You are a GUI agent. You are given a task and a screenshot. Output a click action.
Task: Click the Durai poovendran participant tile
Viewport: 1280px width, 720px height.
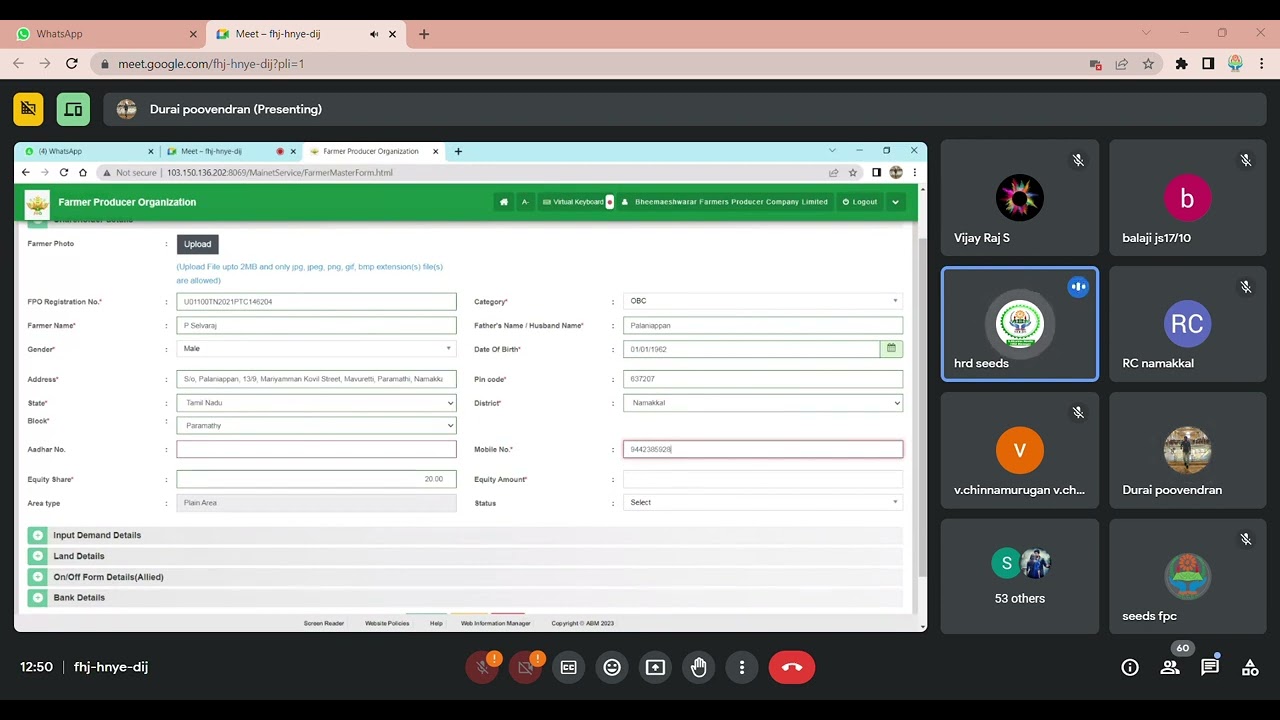click(x=1187, y=451)
